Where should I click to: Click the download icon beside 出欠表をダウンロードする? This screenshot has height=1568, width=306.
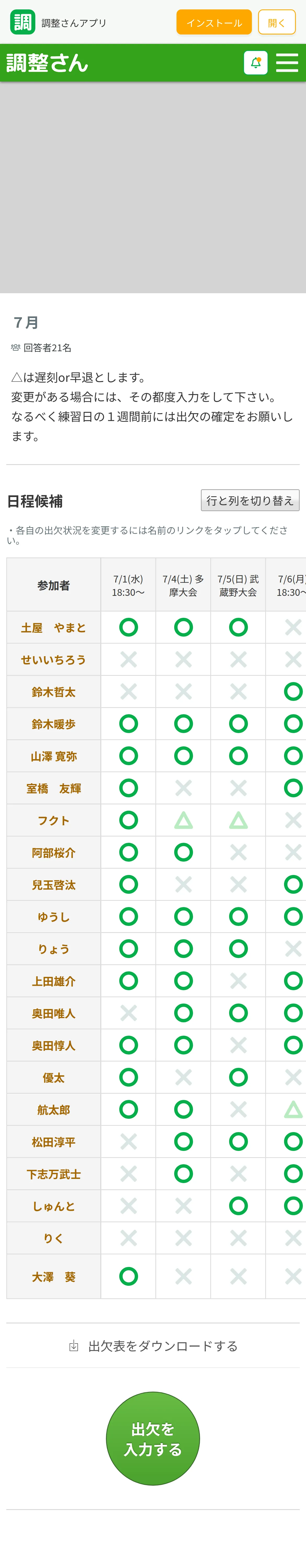tap(74, 1346)
